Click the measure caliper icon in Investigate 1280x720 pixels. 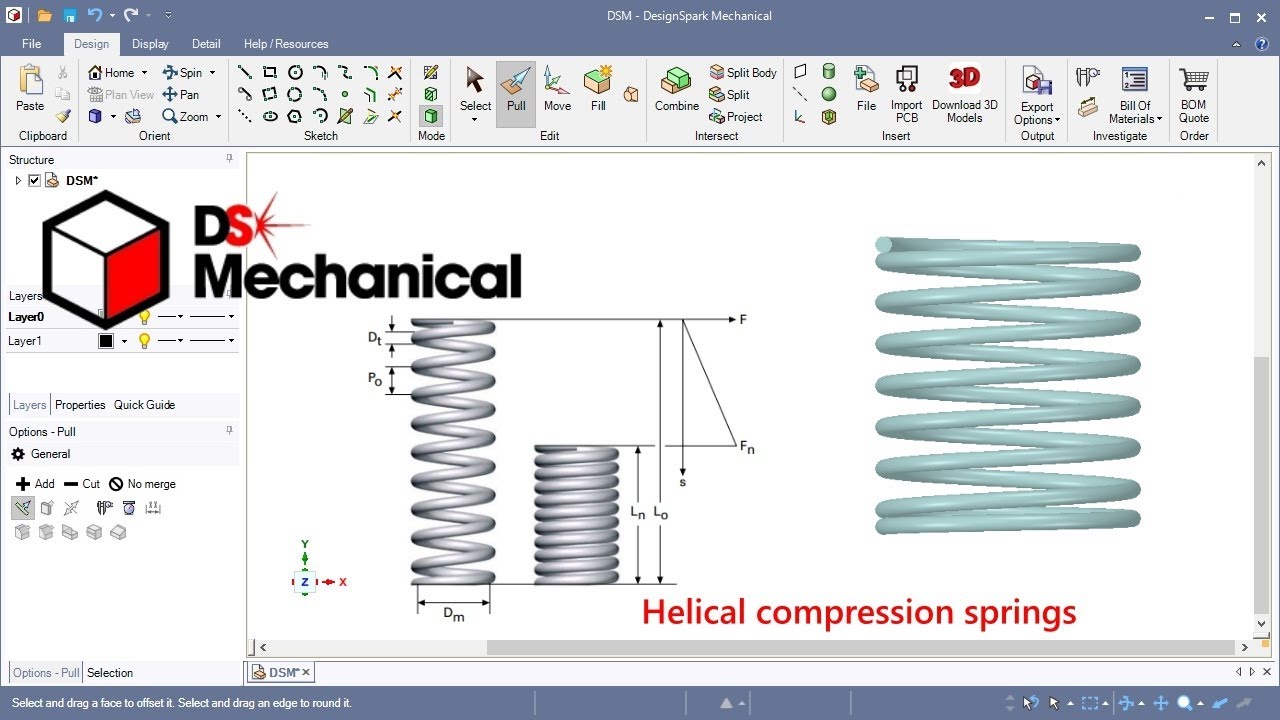(x=1087, y=76)
